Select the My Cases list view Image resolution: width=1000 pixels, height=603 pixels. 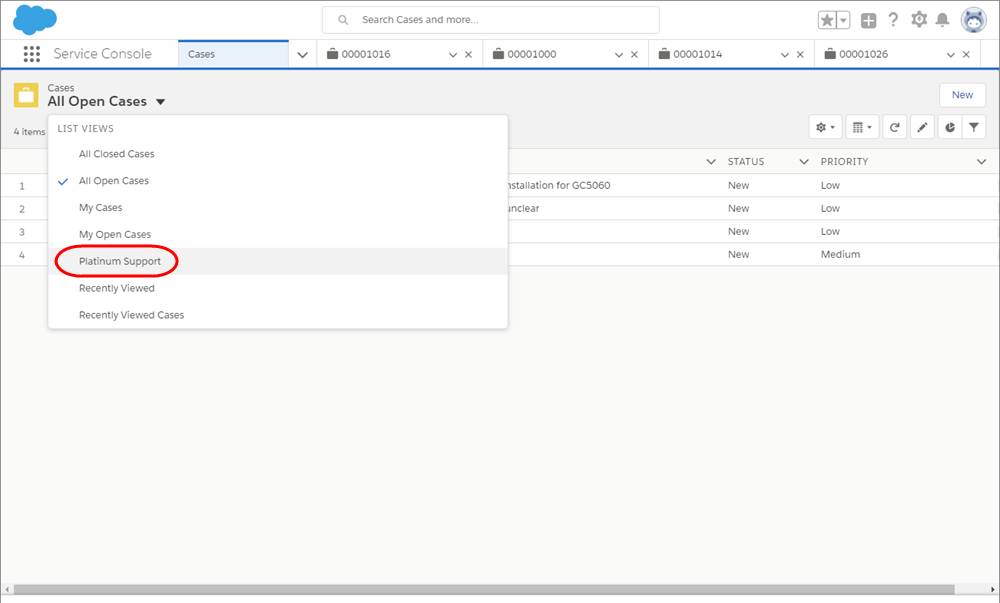278,208
